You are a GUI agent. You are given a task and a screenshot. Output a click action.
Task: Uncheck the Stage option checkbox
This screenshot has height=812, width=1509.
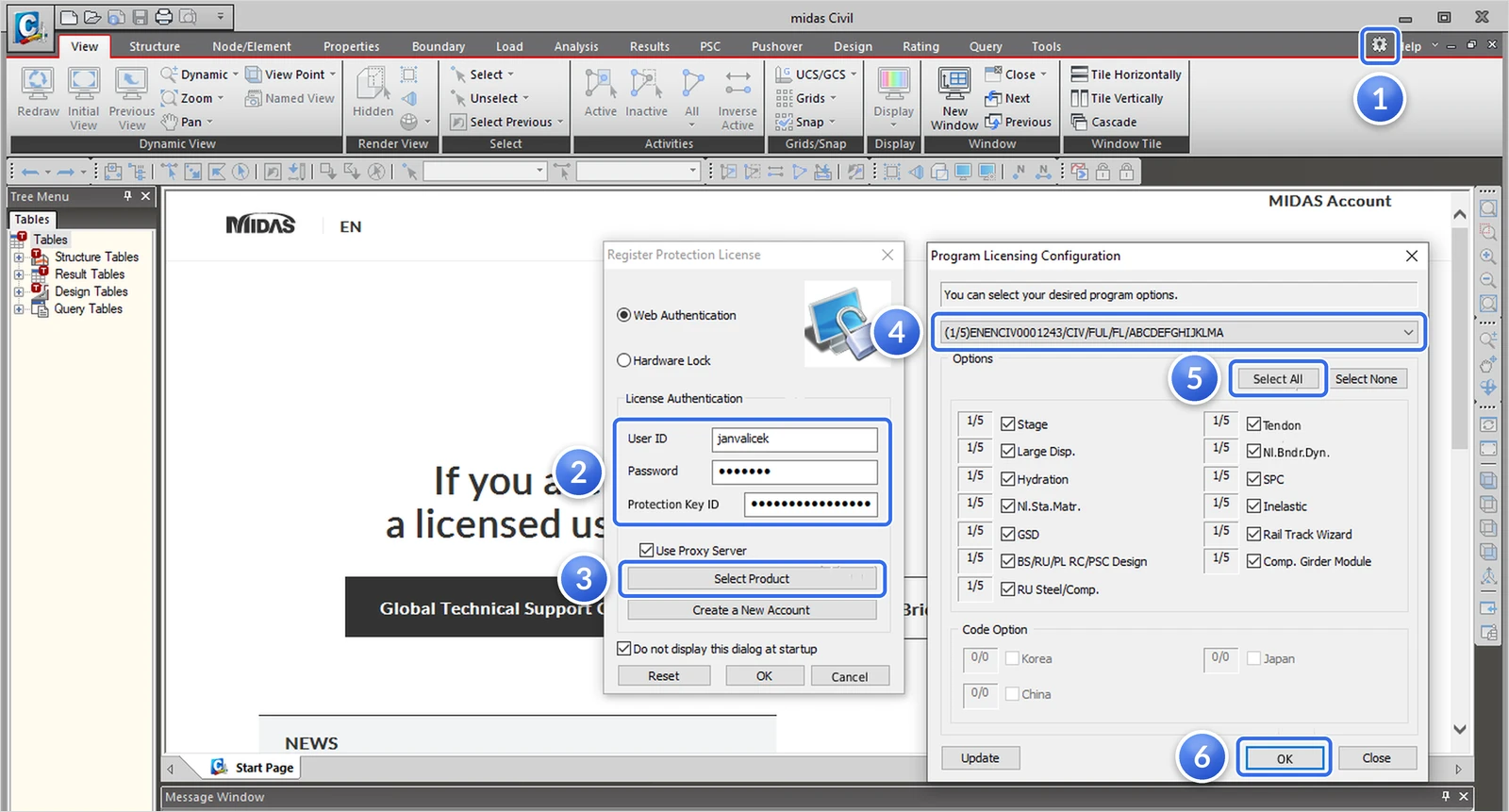pos(1007,424)
